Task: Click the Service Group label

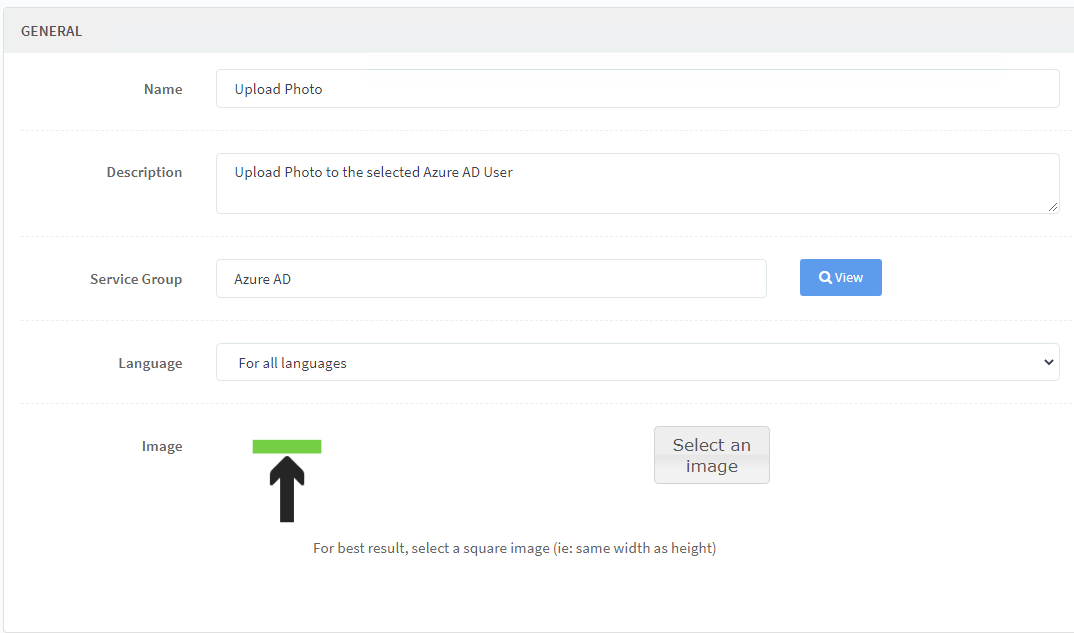Action: [x=136, y=279]
